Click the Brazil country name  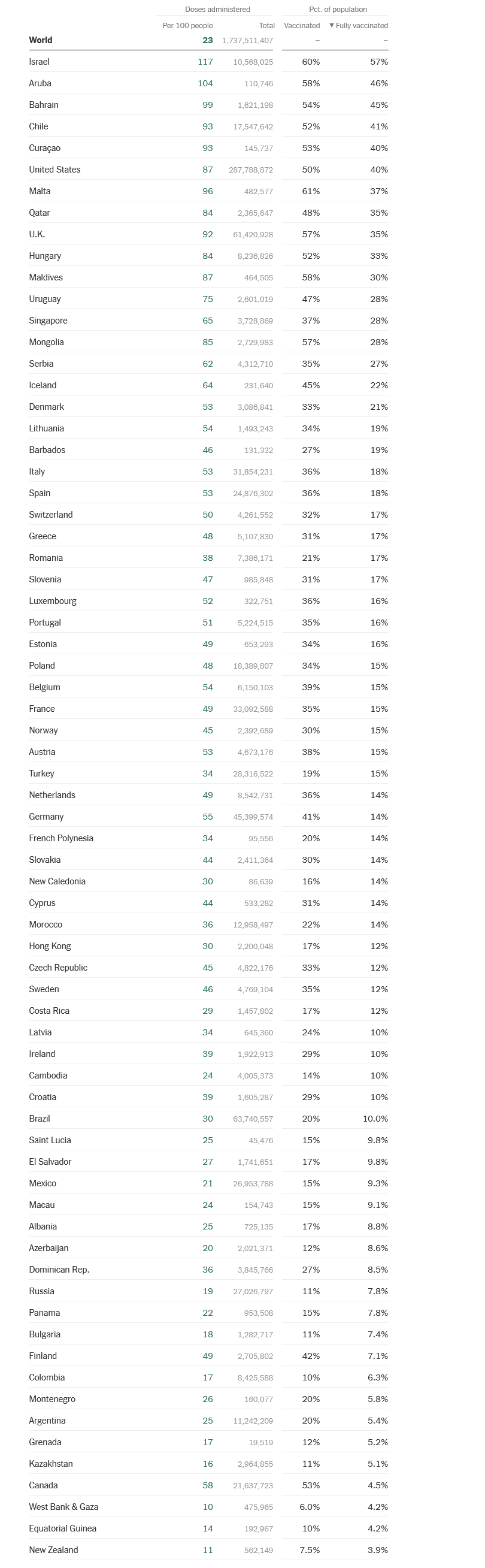pyautogui.click(x=40, y=1118)
